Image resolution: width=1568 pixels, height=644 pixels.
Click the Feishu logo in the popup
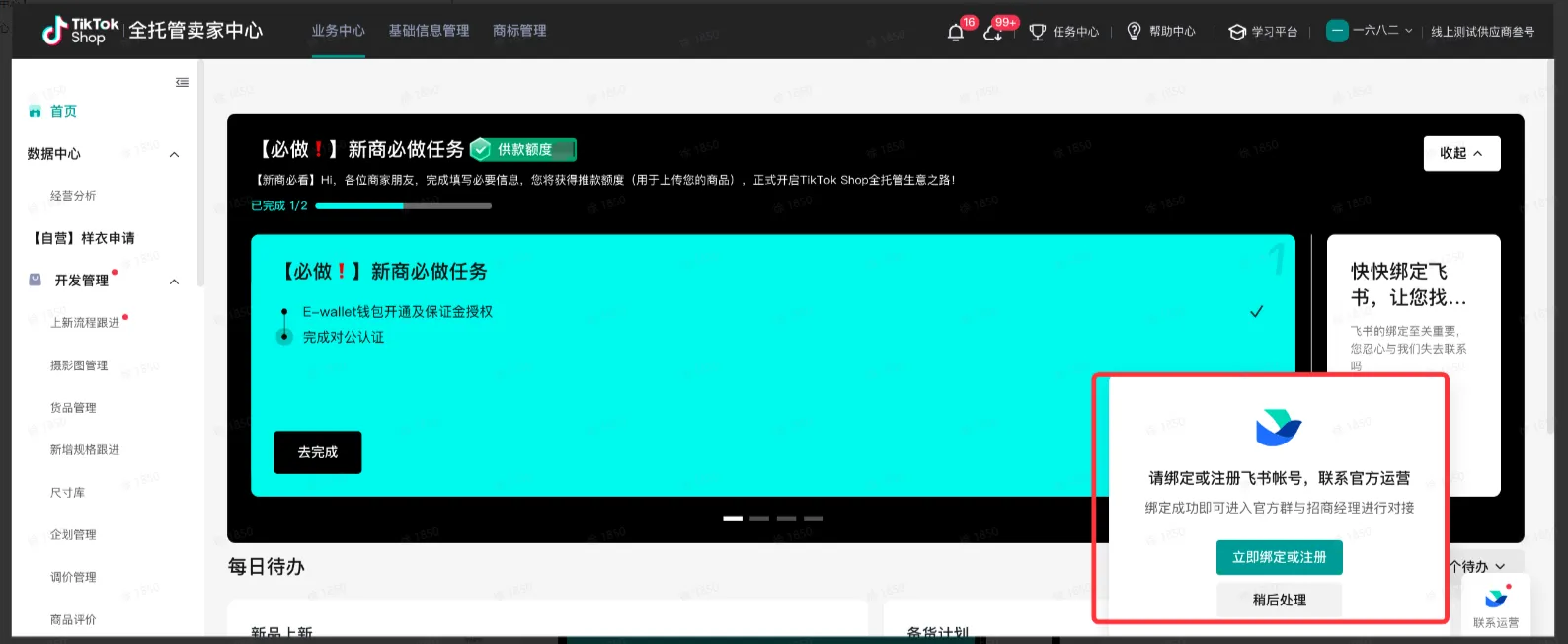tap(1279, 428)
